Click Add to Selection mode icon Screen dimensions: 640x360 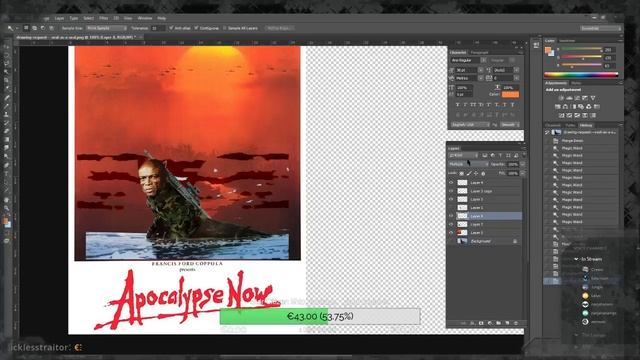(34, 28)
